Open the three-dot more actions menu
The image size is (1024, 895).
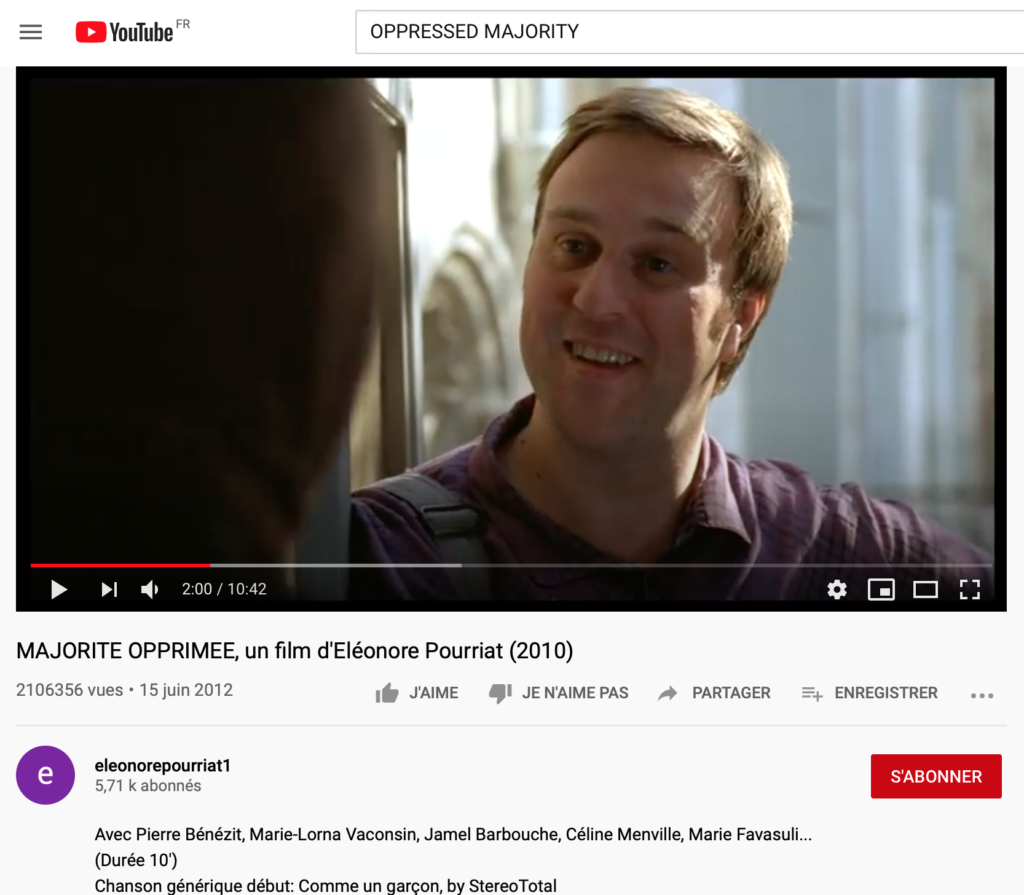pyautogui.click(x=982, y=696)
